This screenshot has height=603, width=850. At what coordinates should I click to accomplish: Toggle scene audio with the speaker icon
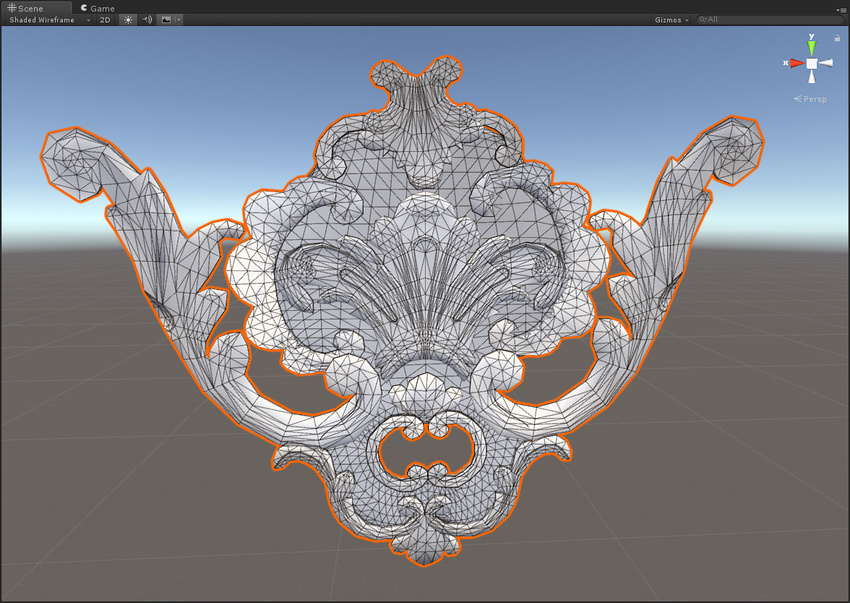(146, 20)
